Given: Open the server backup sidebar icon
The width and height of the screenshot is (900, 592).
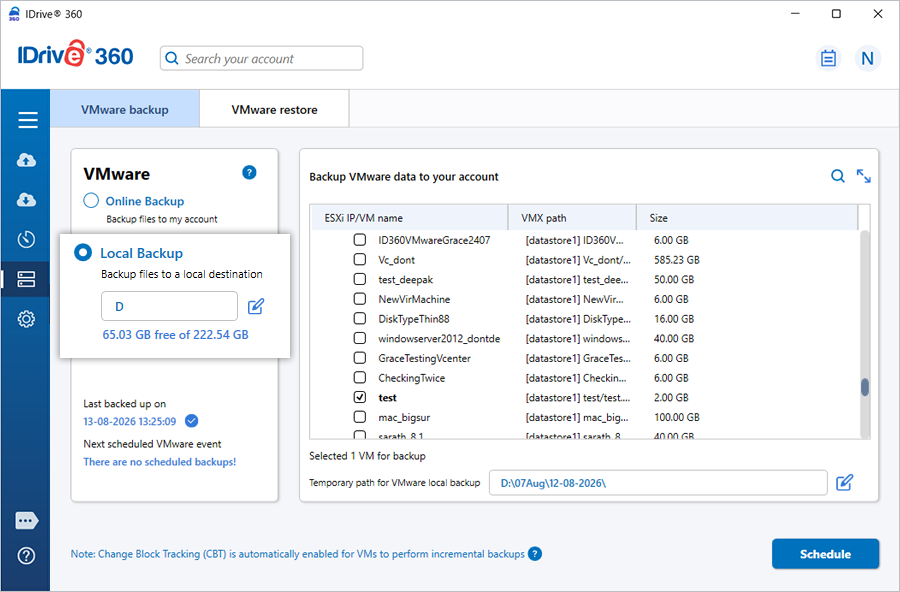Looking at the screenshot, I should [26, 279].
